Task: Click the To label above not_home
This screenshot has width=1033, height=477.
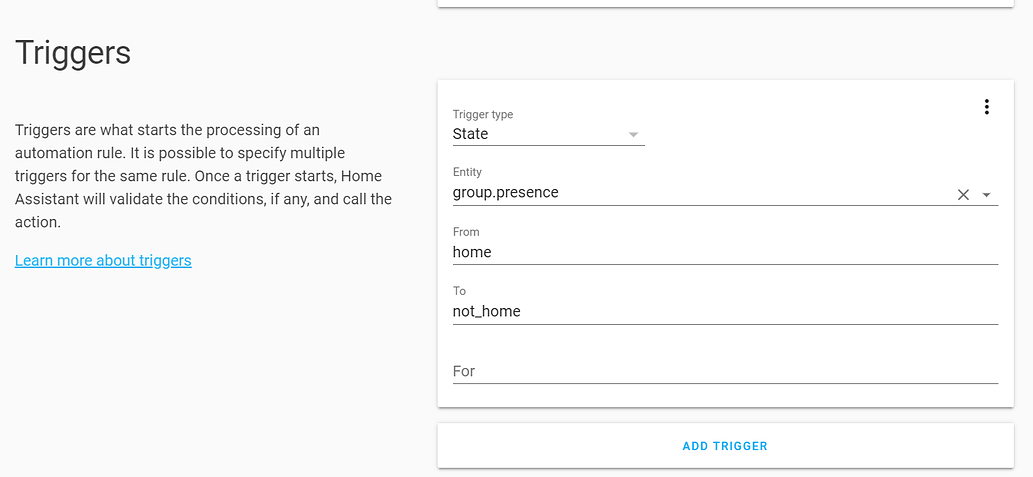Action: tap(459, 291)
